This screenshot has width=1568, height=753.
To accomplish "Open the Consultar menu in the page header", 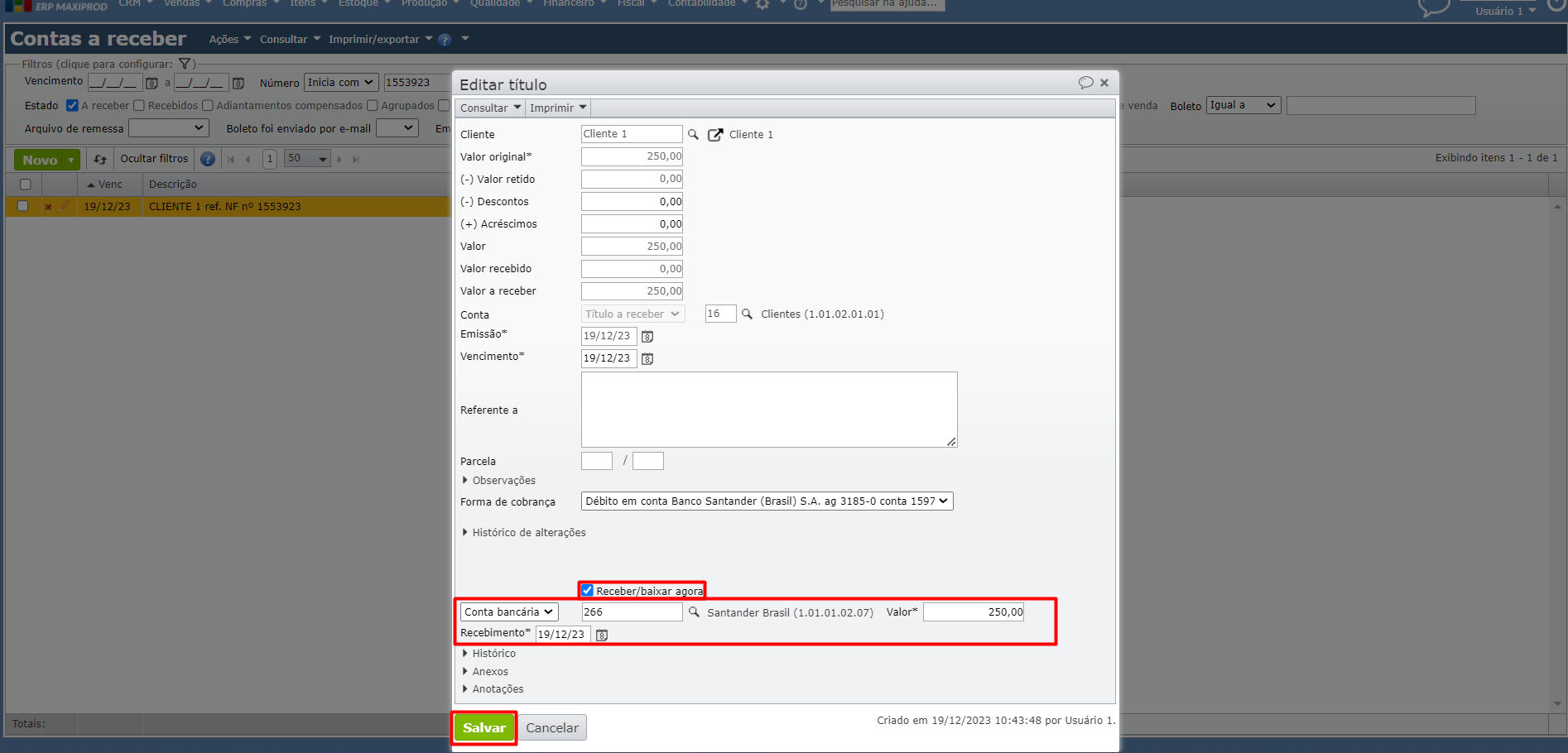I will pyautogui.click(x=290, y=39).
